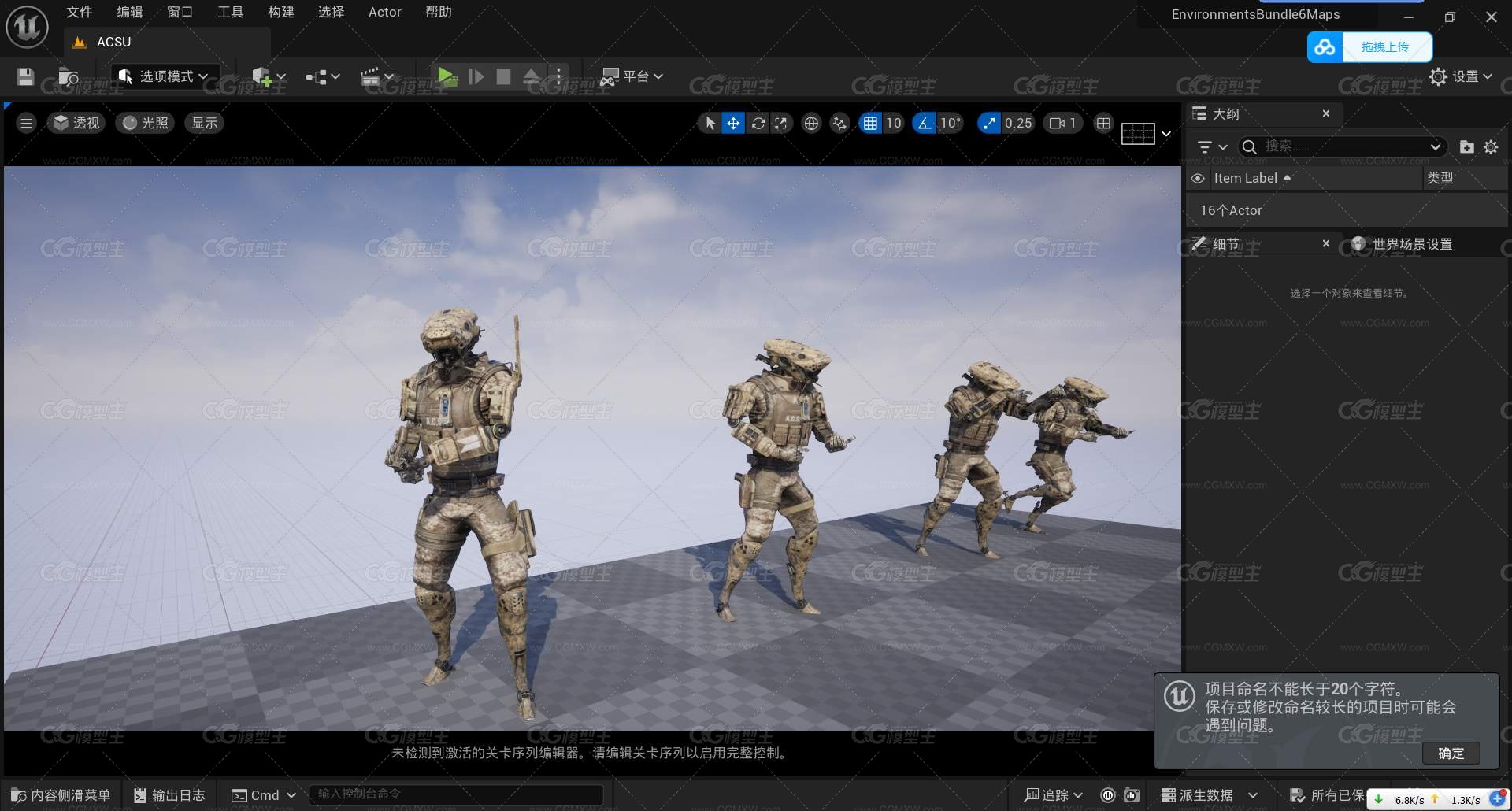Click the drag-upload cloud button
The width and height of the screenshot is (1512, 811).
(1369, 47)
